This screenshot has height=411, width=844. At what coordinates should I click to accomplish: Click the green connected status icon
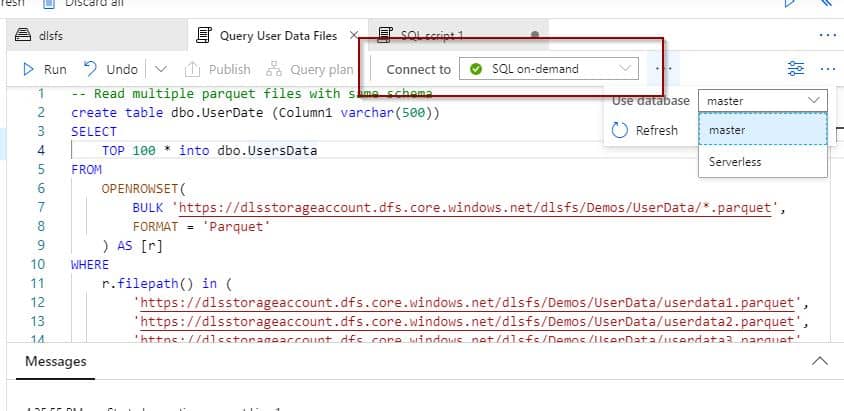point(475,69)
